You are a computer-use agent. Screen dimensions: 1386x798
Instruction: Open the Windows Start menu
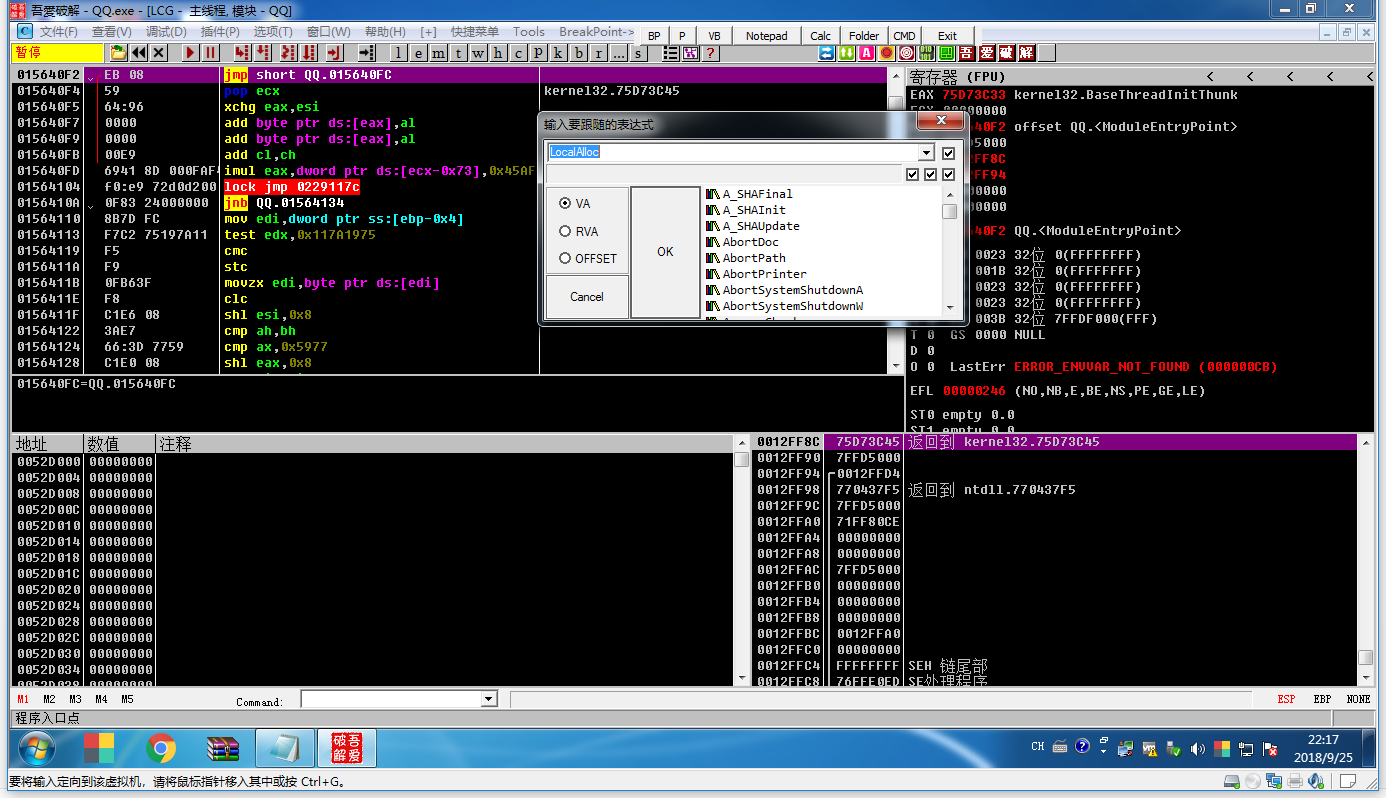[37, 748]
